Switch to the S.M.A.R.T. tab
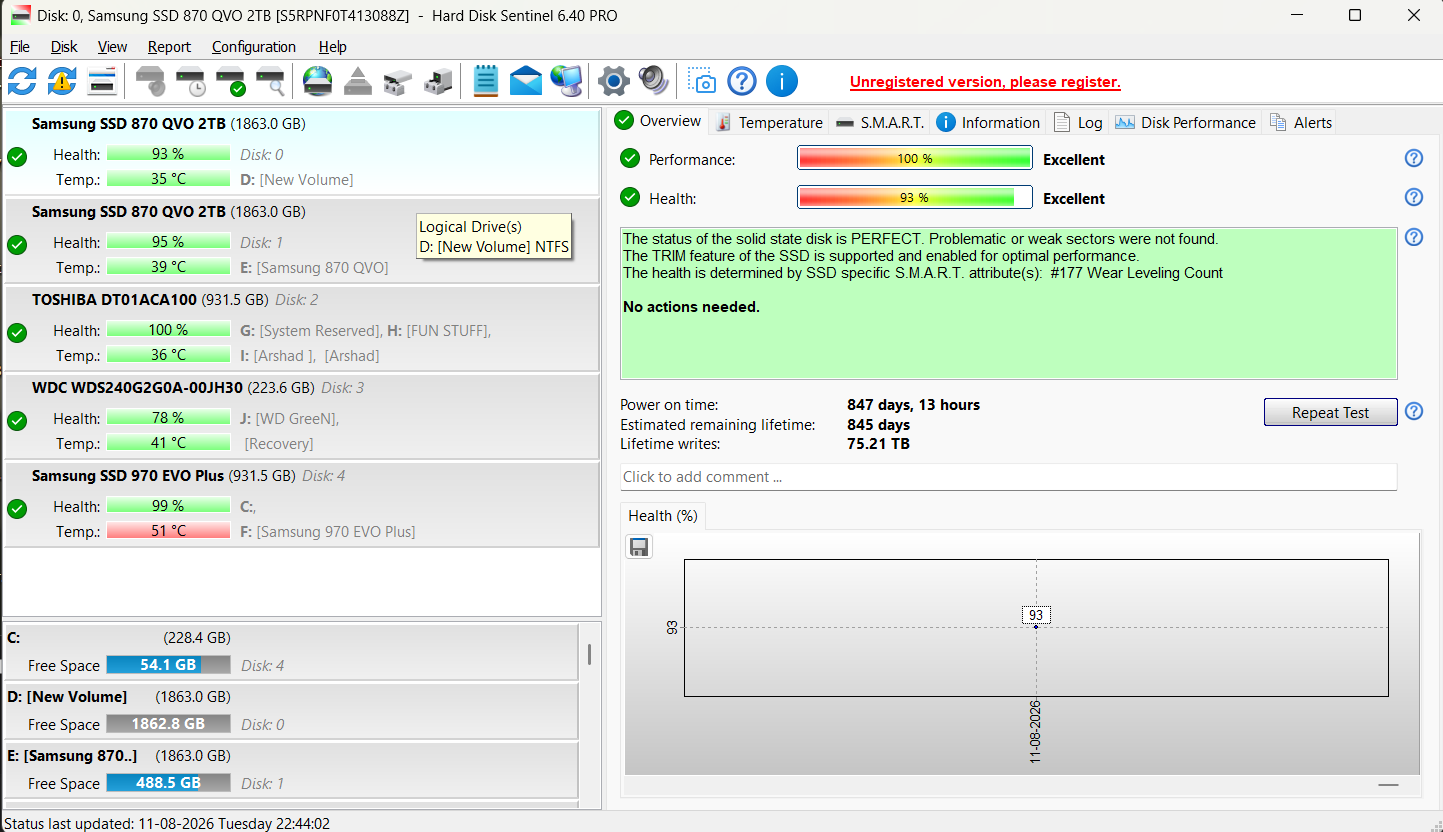Image resolution: width=1443 pixels, height=832 pixels. click(x=880, y=122)
